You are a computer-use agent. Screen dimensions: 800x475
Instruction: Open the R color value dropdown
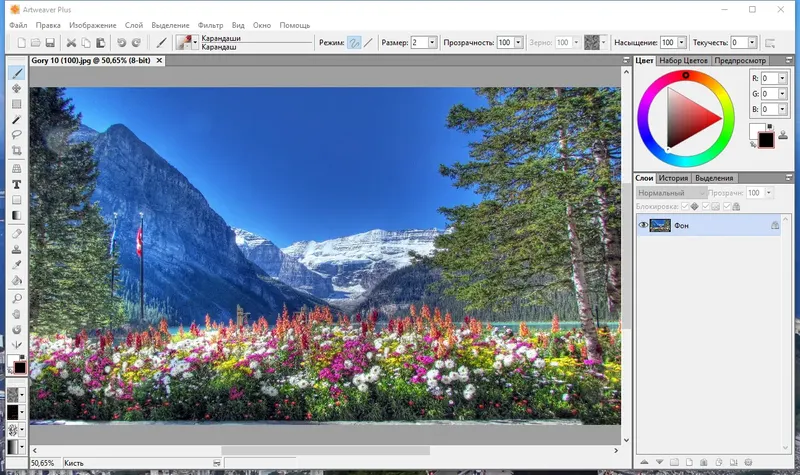pos(782,79)
